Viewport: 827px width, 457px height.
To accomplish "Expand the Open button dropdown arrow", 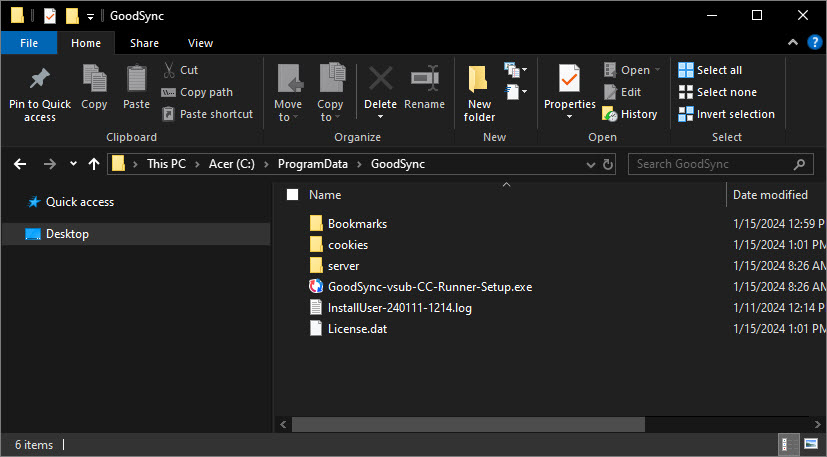I will point(657,70).
